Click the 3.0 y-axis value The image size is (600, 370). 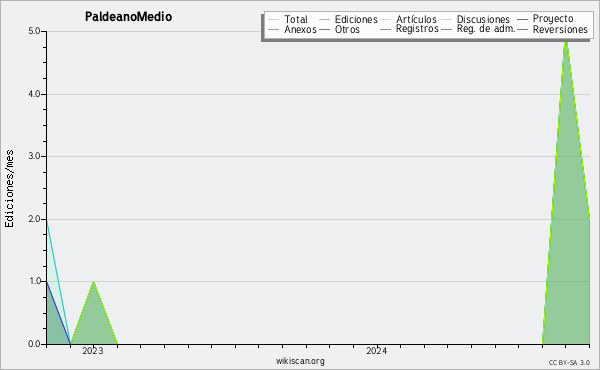[x=34, y=156]
